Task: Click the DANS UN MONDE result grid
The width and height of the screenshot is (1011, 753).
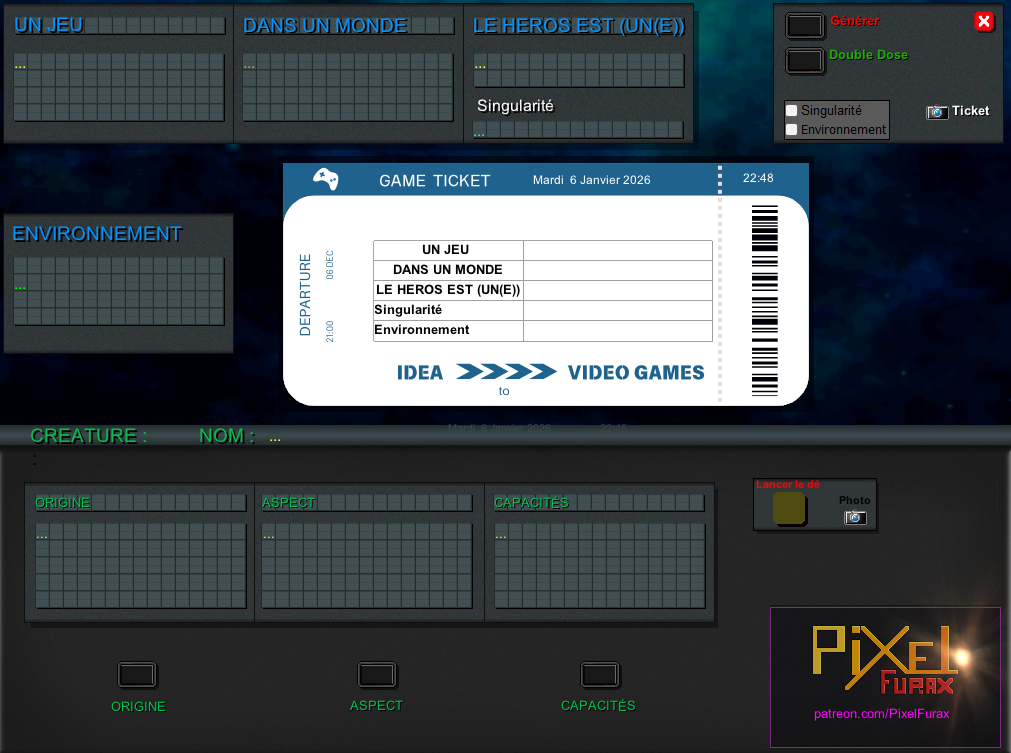Action: (x=348, y=87)
